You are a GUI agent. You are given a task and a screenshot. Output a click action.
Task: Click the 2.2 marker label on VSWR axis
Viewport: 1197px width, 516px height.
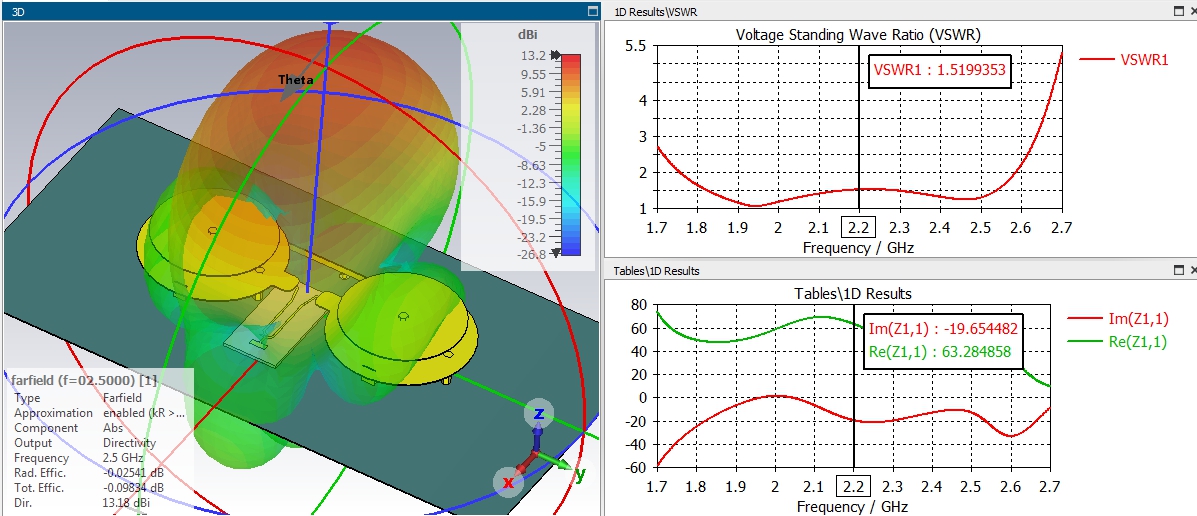tap(859, 227)
